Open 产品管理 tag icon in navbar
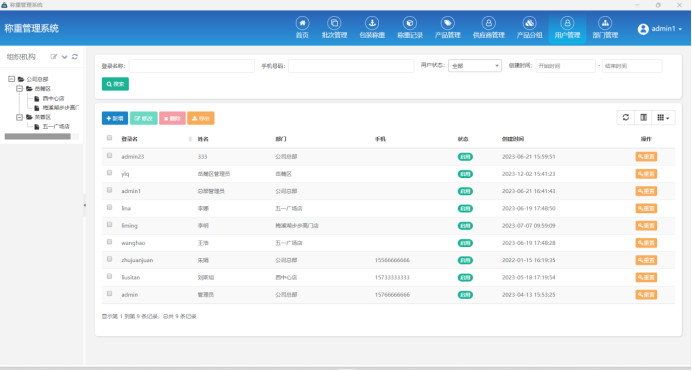 point(448,23)
